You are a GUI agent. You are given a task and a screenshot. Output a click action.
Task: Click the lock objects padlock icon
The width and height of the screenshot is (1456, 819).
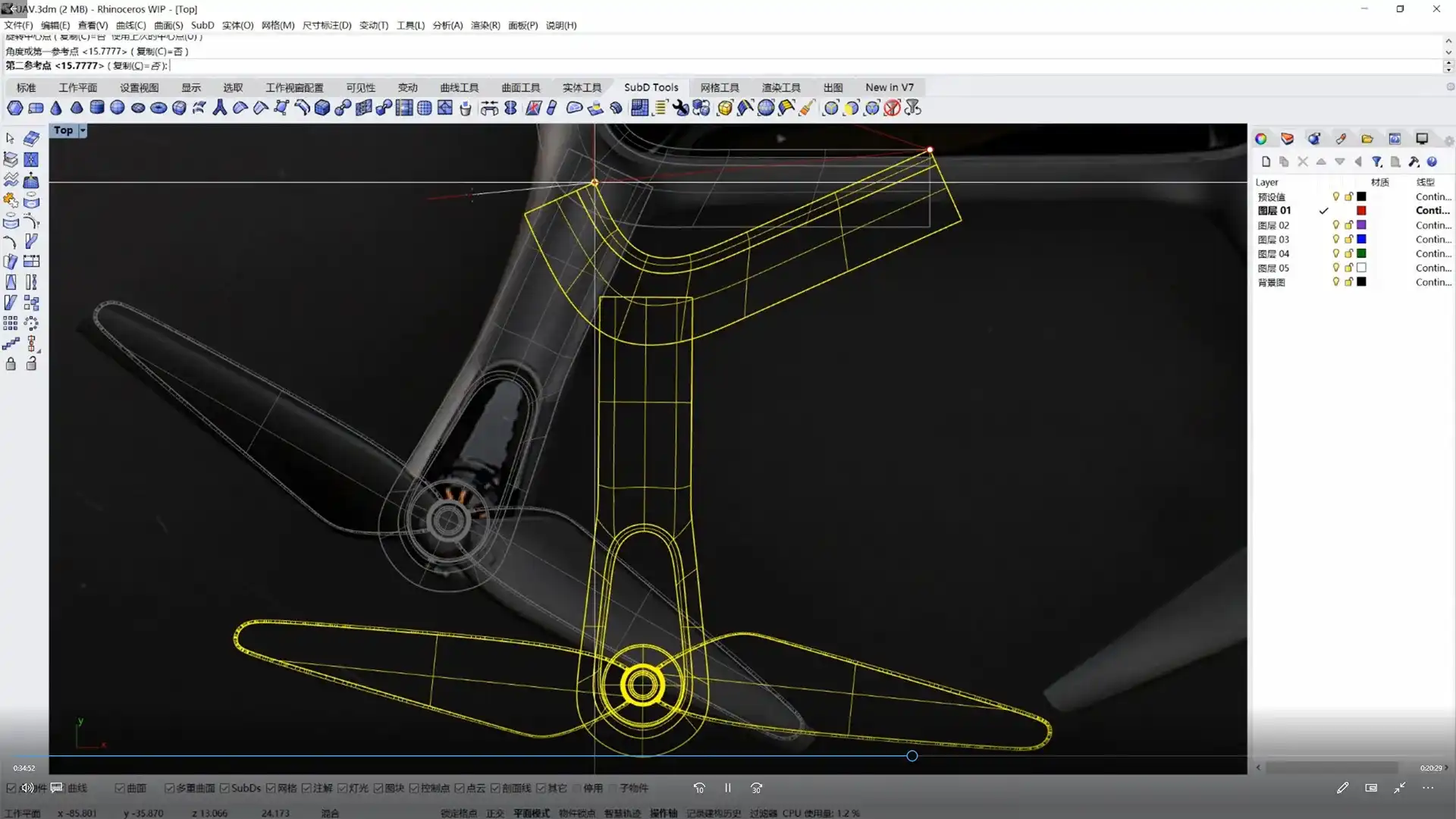[11, 364]
